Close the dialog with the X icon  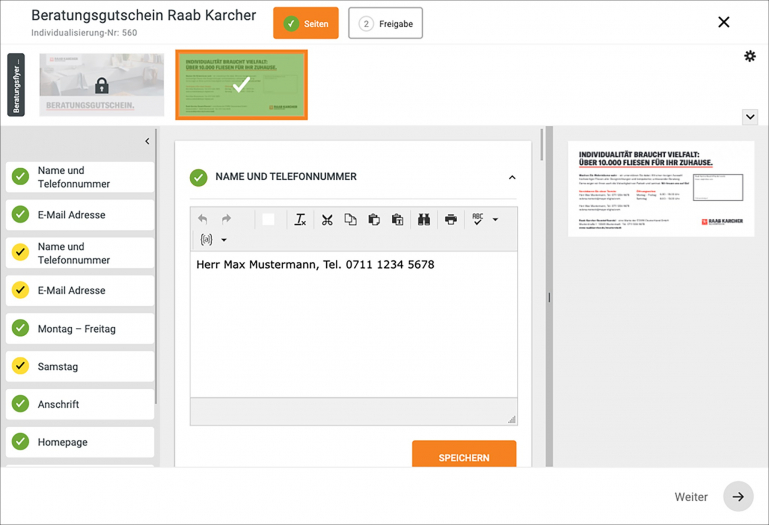(x=724, y=22)
